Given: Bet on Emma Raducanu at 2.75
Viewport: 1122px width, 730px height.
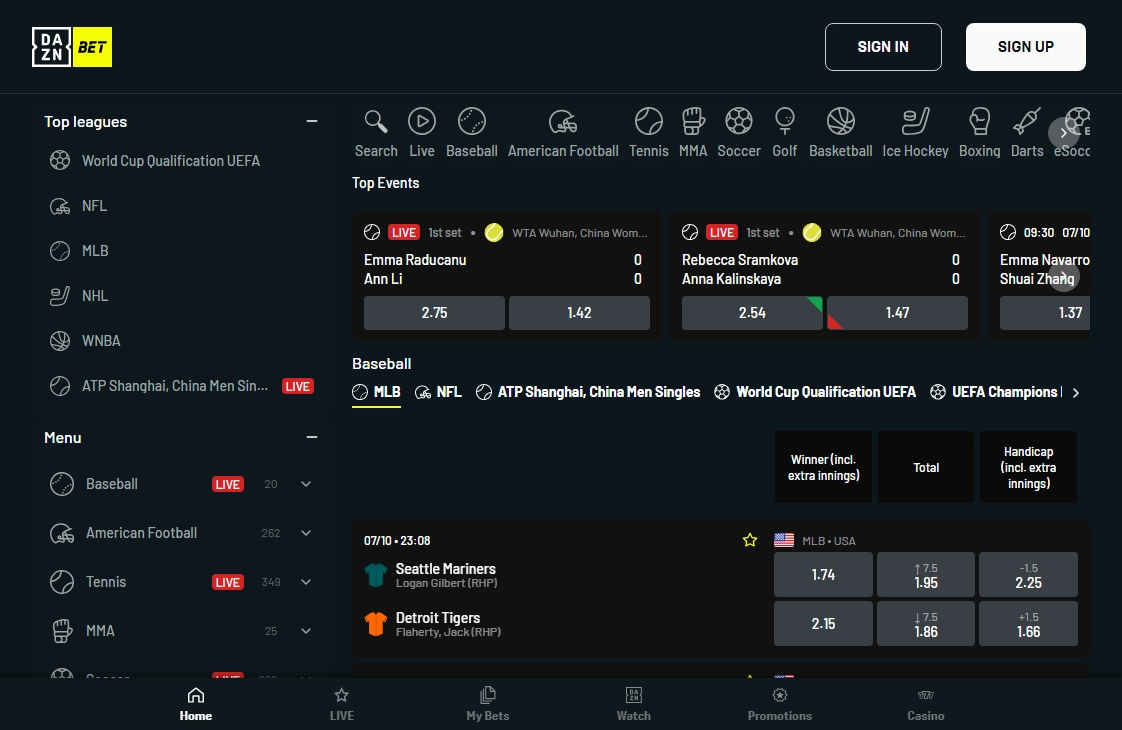Looking at the screenshot, I should pos(434,313).
